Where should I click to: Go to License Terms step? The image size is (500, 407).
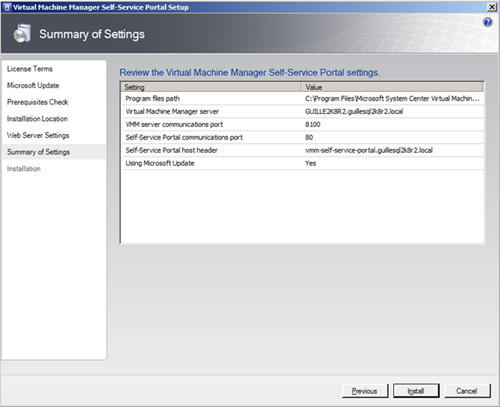[x=30, y=69]
